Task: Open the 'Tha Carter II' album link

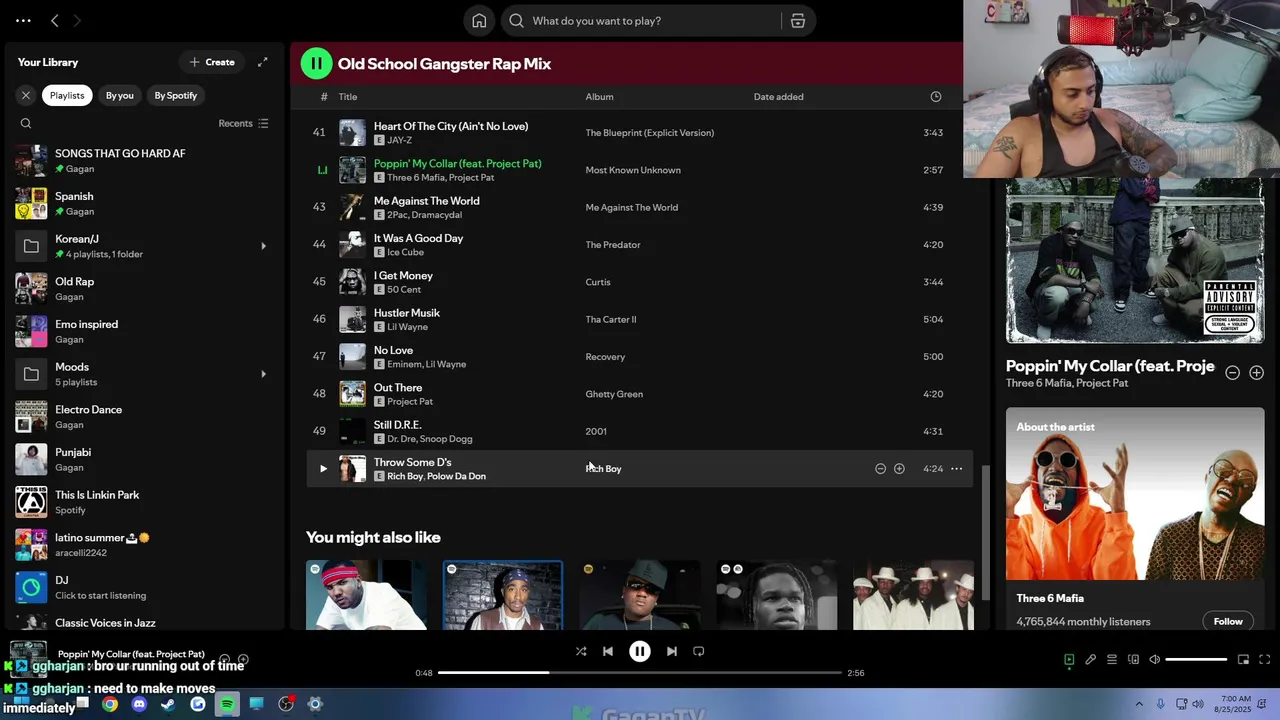Action: click(x=610, y=320)
